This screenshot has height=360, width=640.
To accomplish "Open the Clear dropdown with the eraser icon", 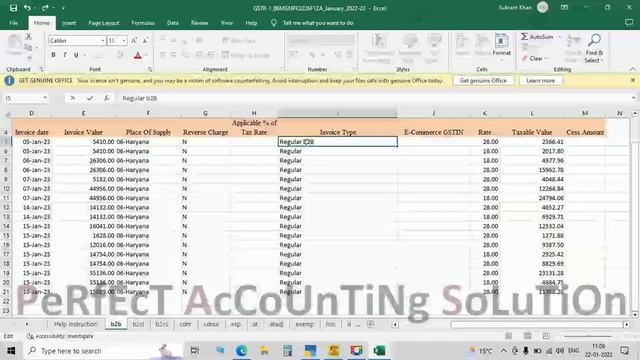I will (536, 58).
